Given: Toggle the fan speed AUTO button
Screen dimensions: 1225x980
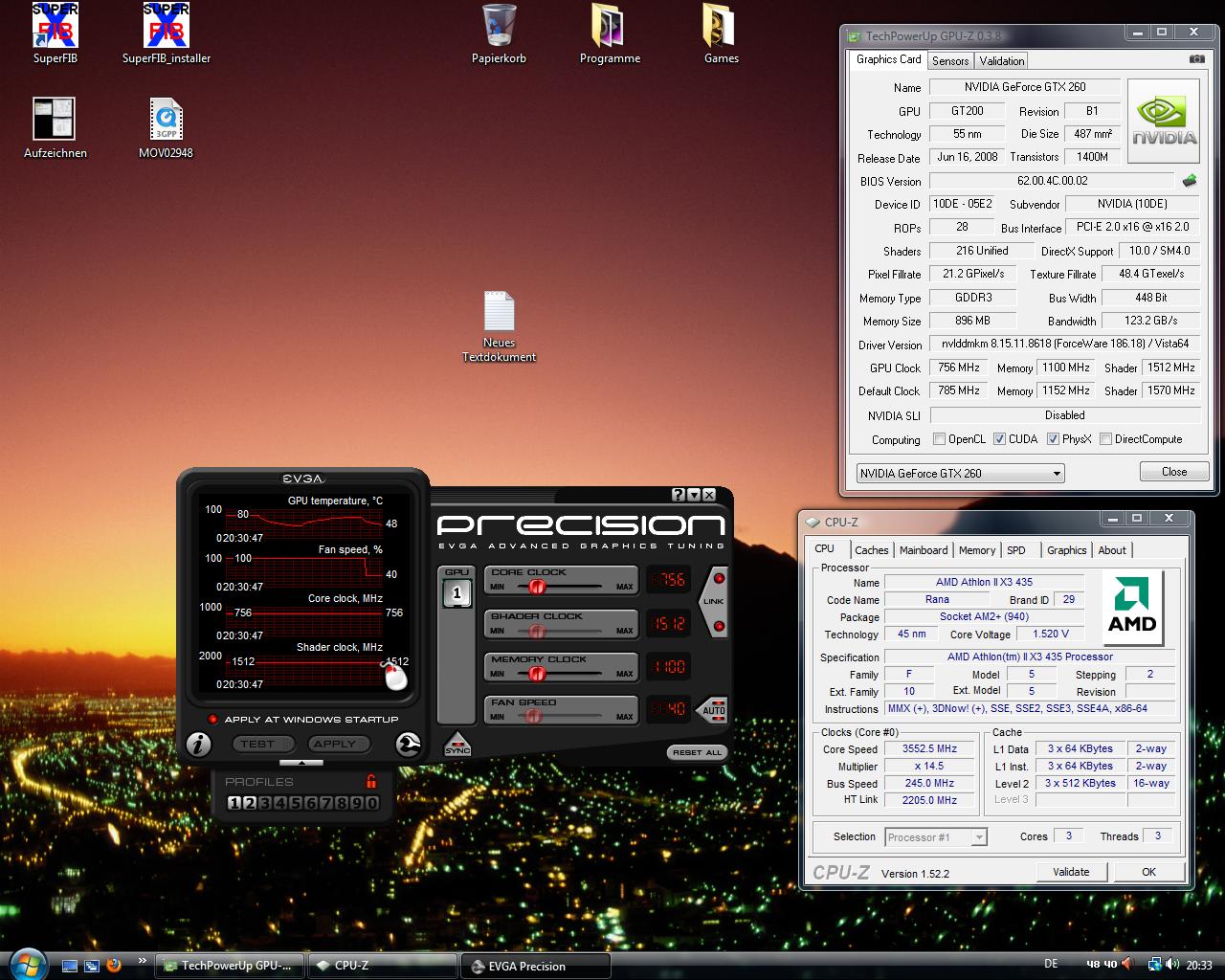Looking at the screenshot, I should click(714, 709).
